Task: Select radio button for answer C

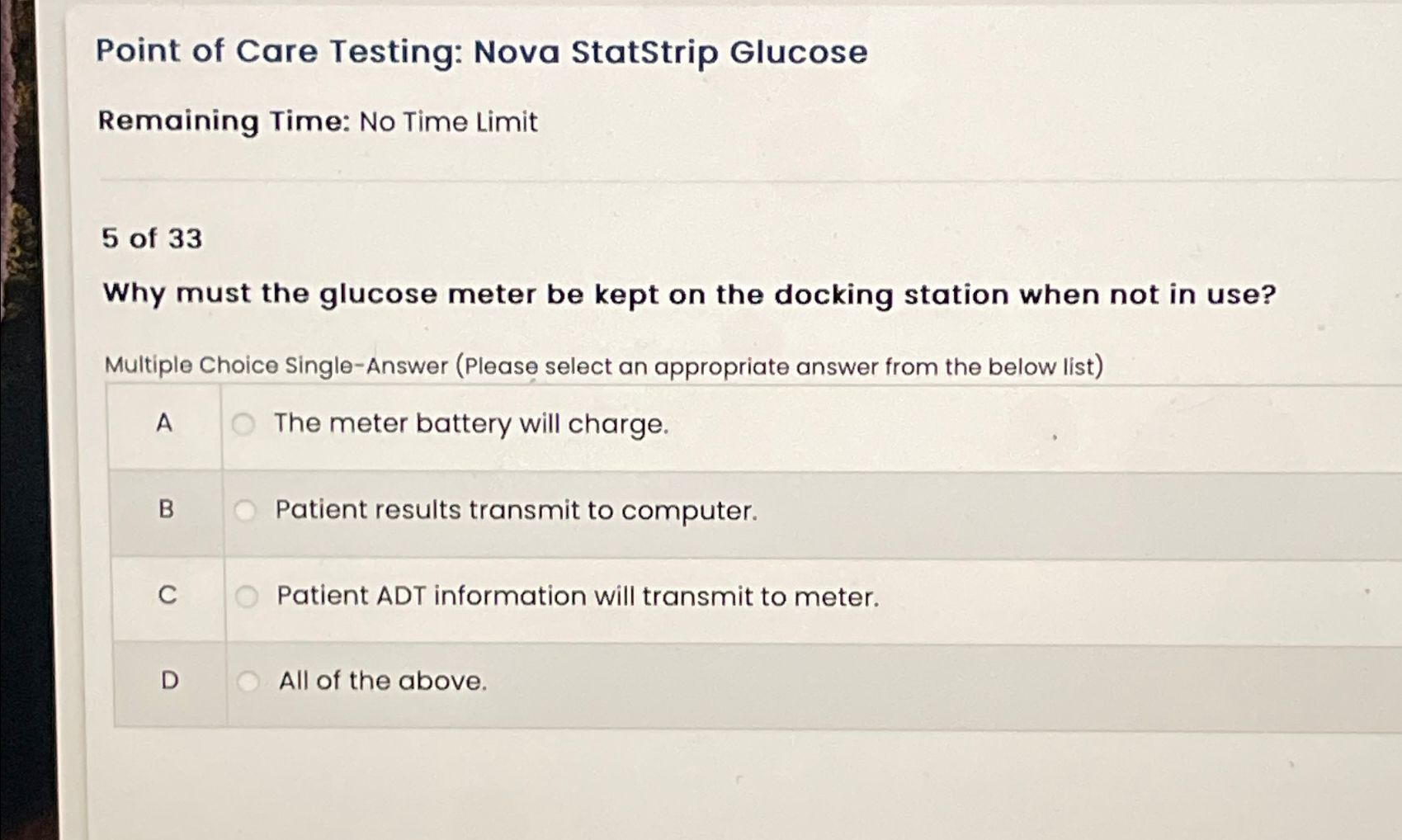Action: coord(247,596)
